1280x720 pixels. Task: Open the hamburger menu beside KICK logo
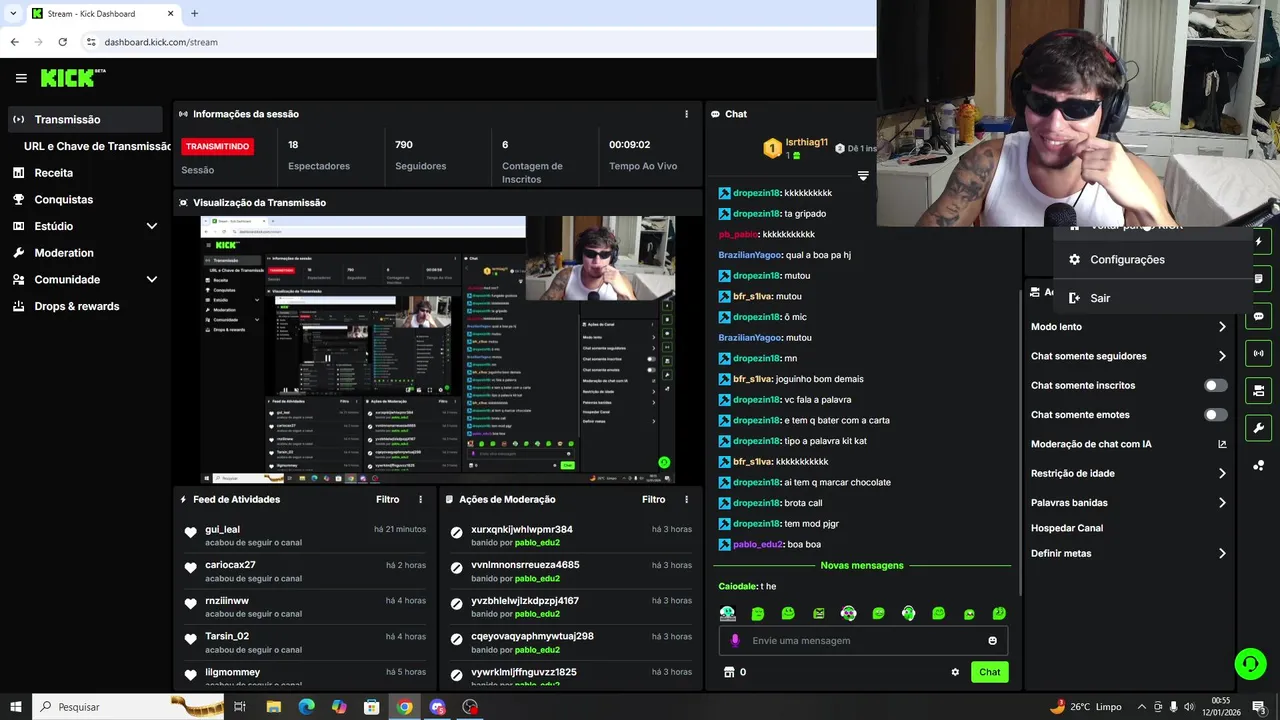pos(21,78)
